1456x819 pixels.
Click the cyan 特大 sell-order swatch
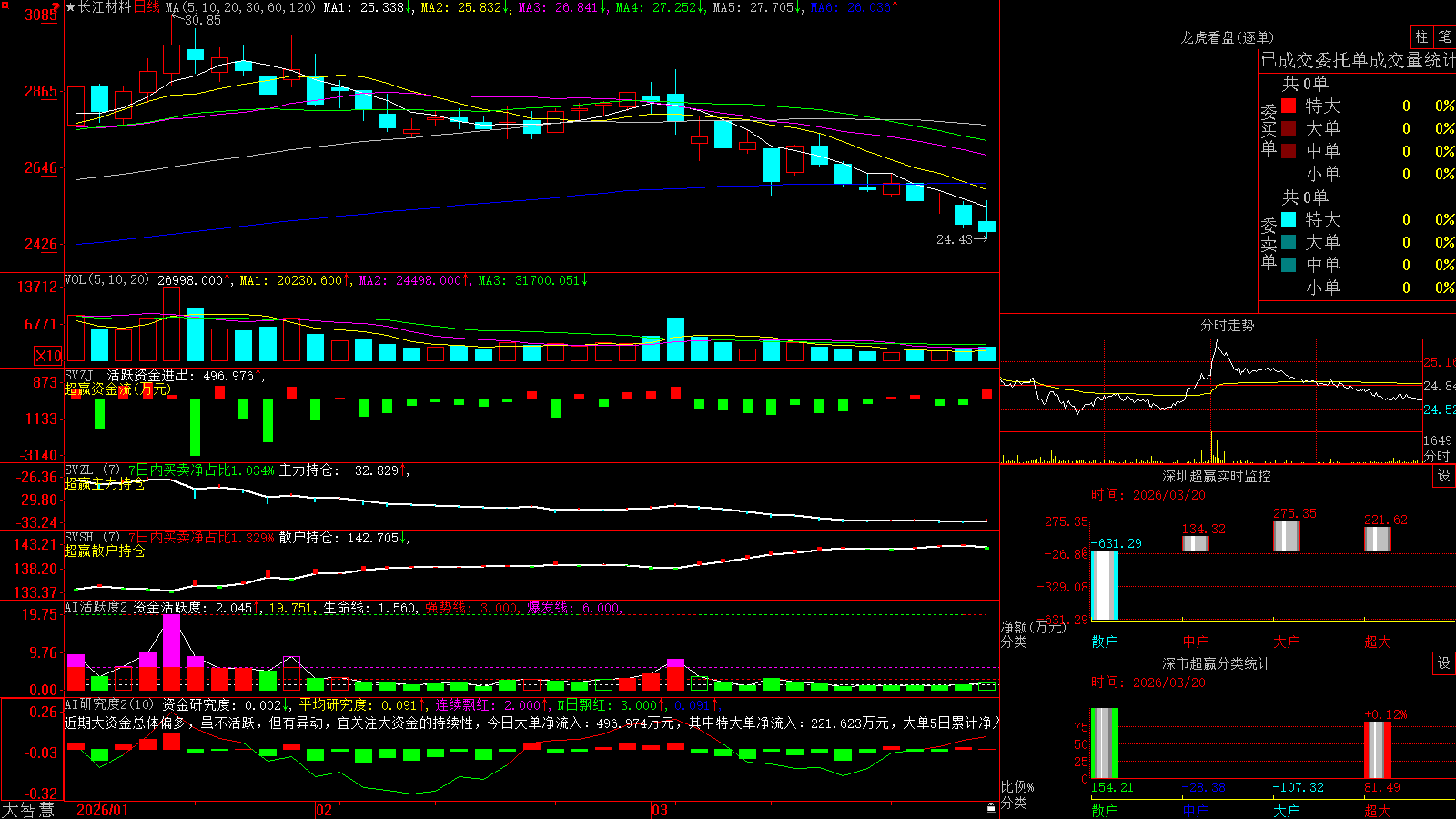pos(1289,219)
